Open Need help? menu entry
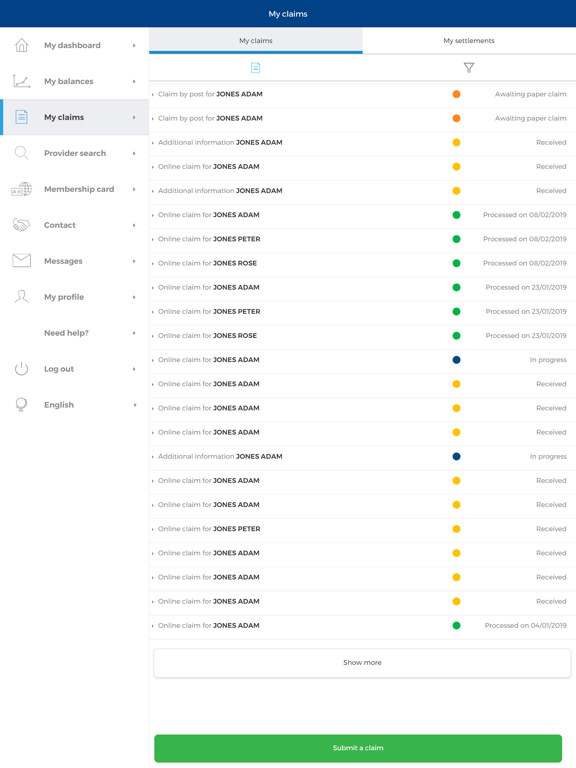Image resolution: width=576 pixels, height=768 pixels. click(75, 333)
